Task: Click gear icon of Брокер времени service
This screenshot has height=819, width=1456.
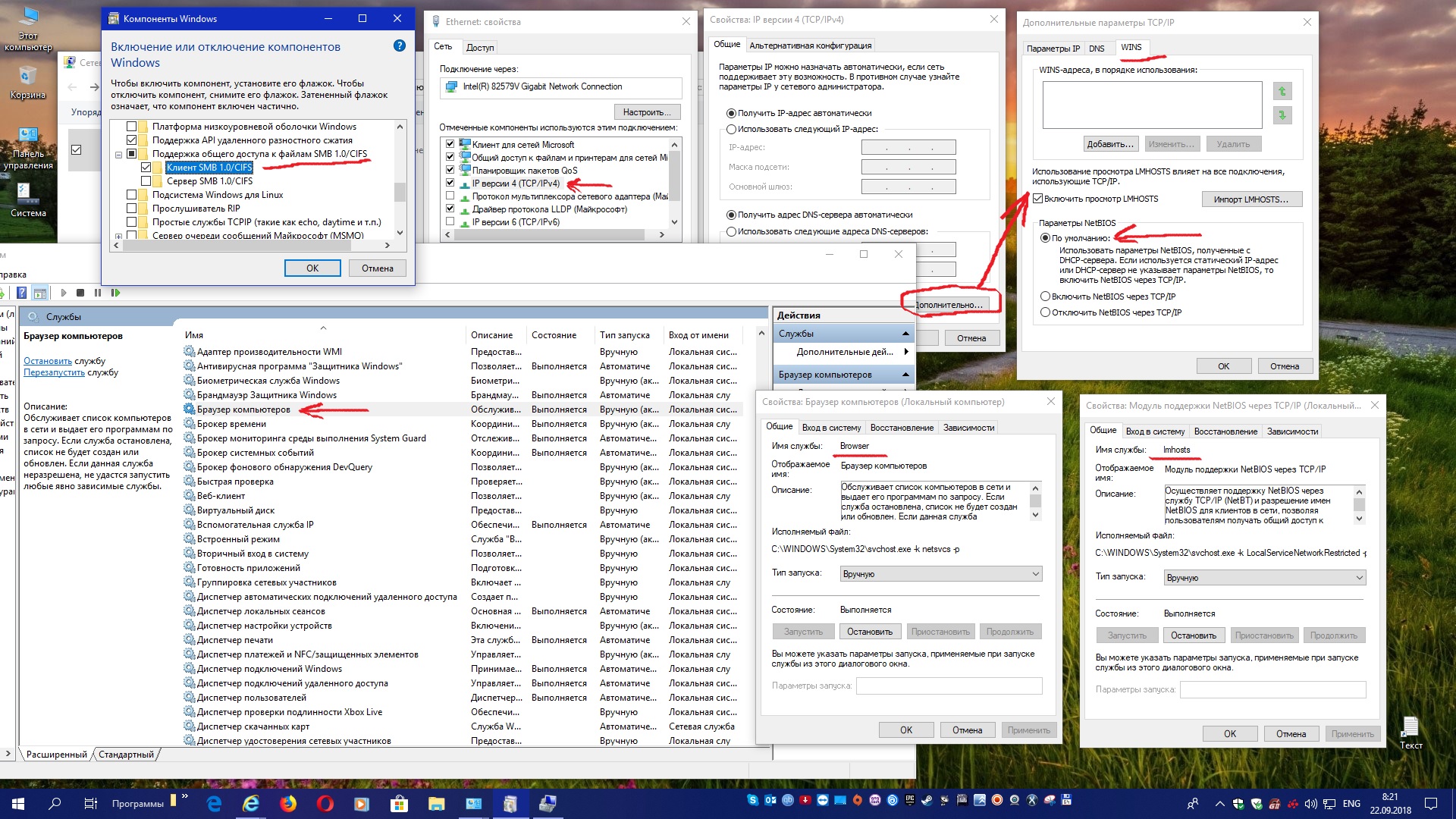Action: [x=190, y=424]
